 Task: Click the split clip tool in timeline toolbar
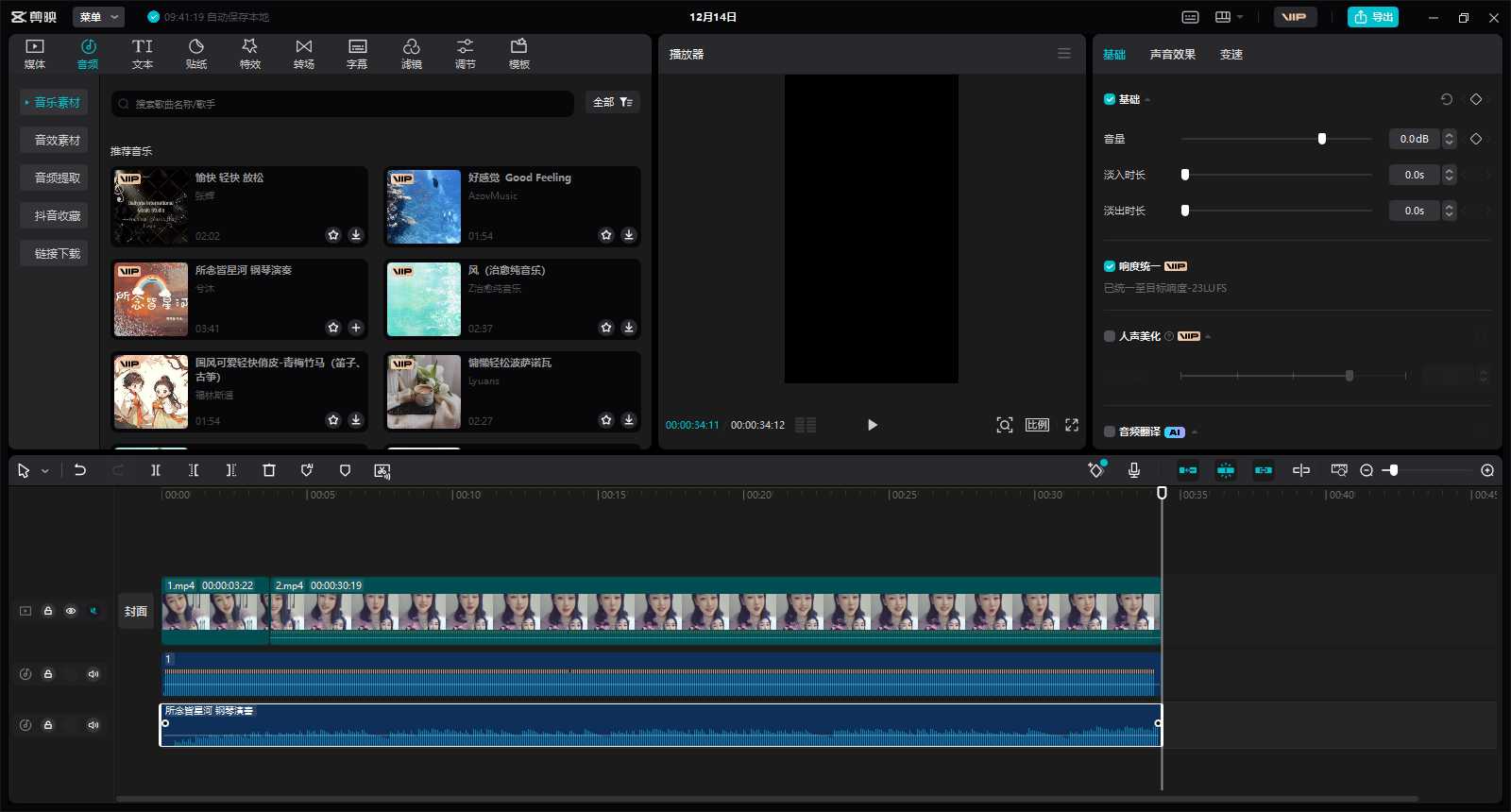pos(156,470)
